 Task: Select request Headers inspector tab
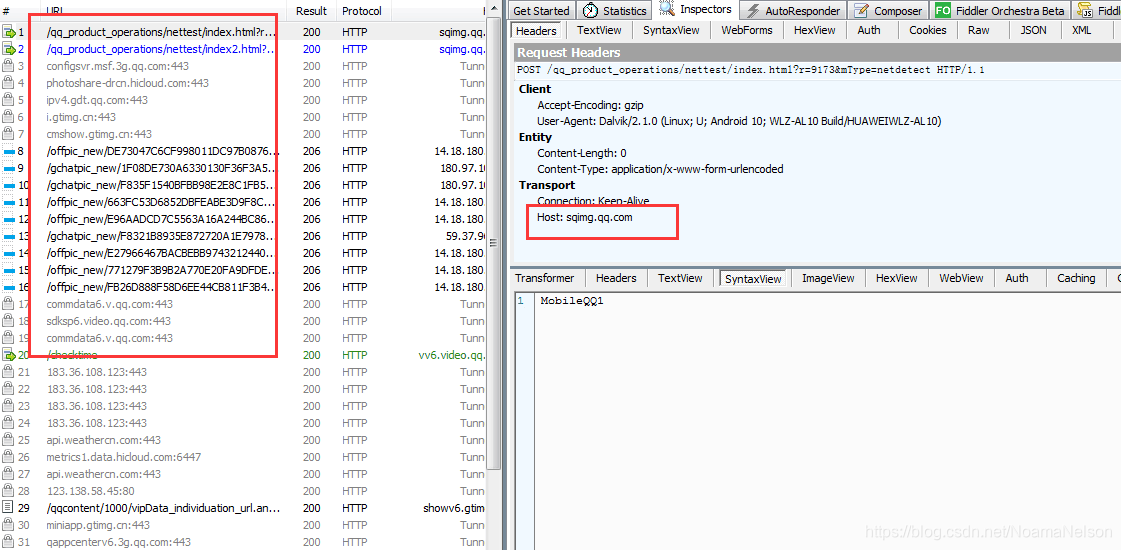(536, 30)
